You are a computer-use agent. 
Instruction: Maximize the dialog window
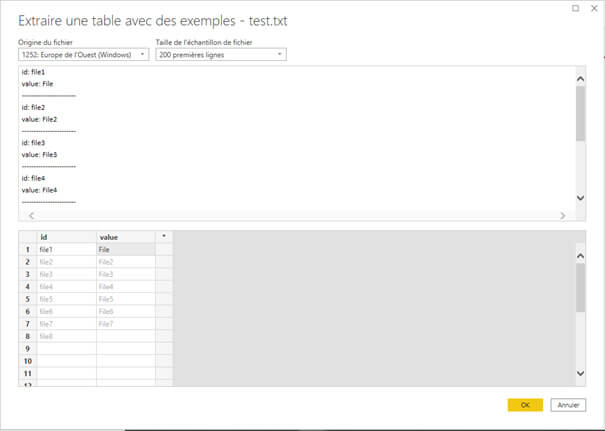tap(575, 8)
